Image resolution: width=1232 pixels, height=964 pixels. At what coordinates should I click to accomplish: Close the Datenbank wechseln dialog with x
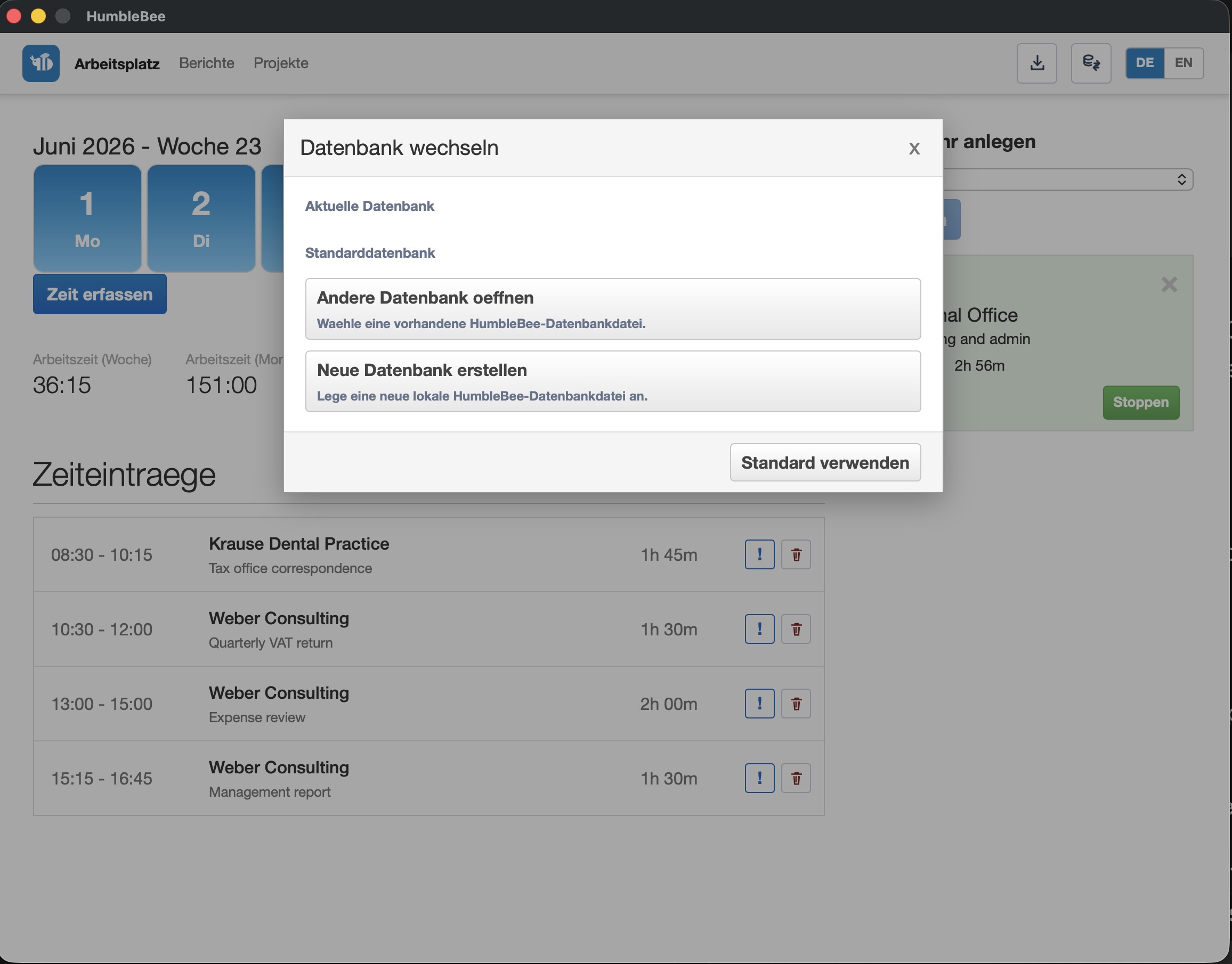914,149
